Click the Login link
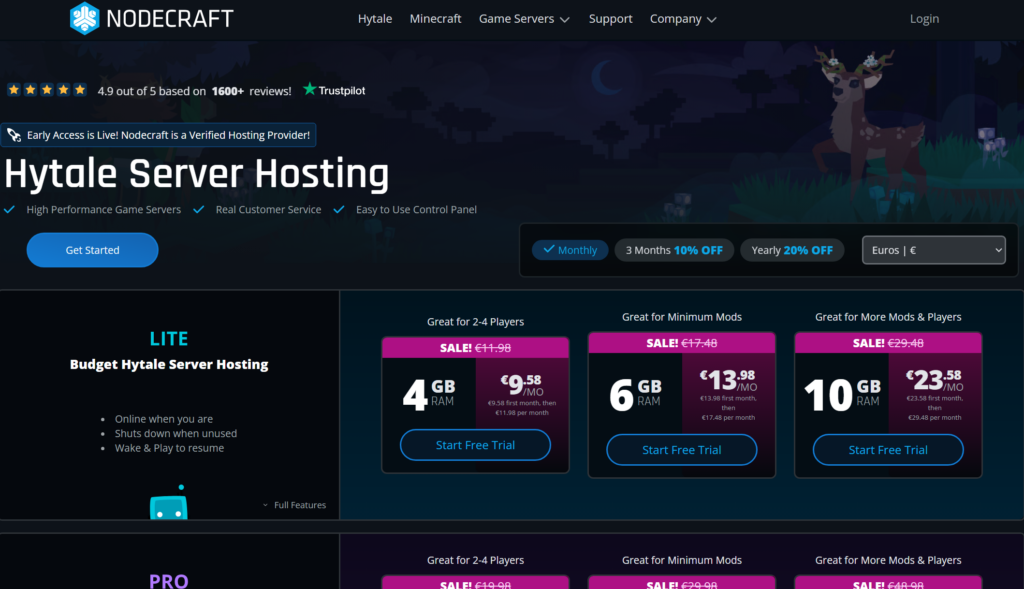Image resolution: width=1024 pixels, height=589 pixels. click(x=924, y=18)
